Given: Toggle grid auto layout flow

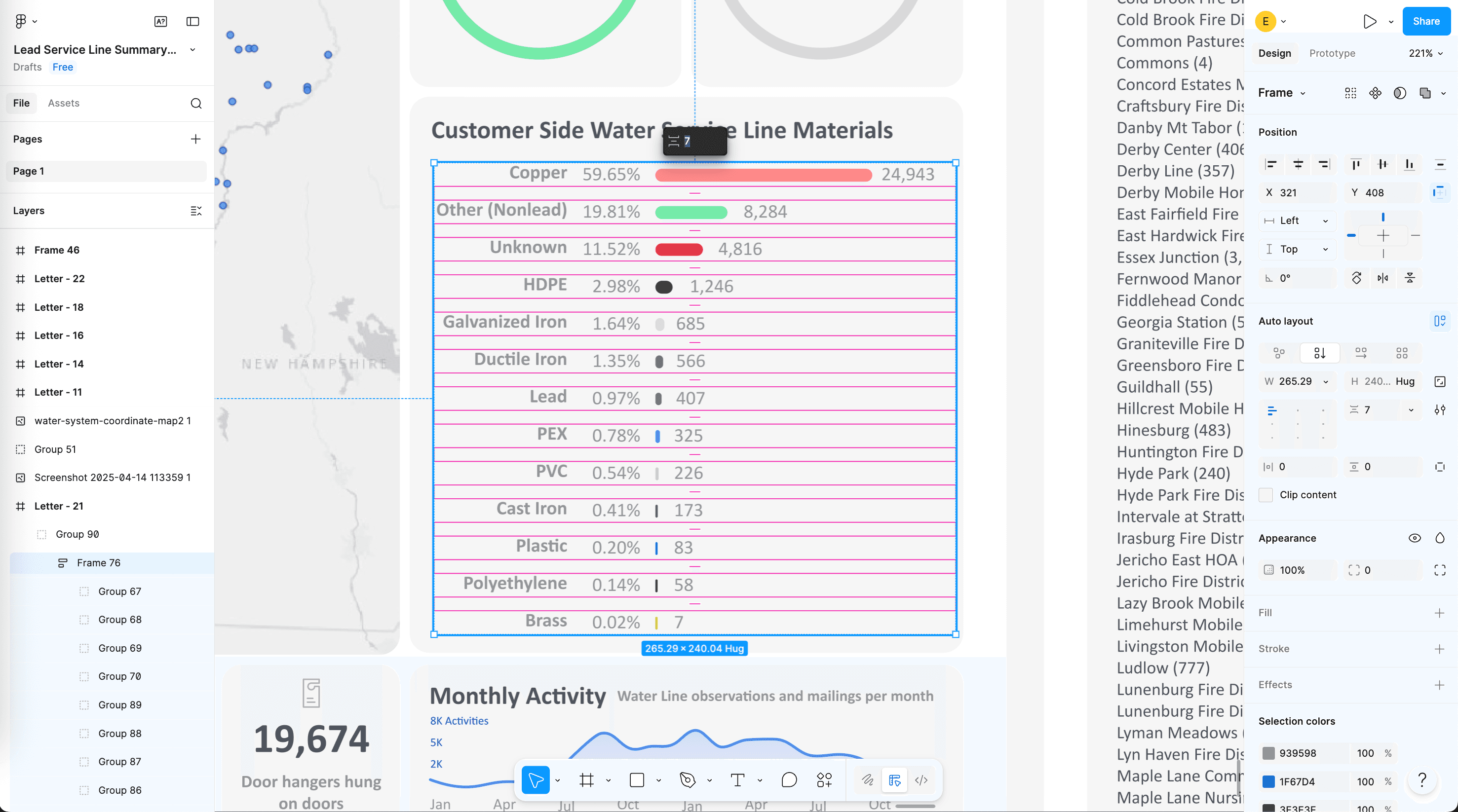Looking at the screenshot, I should pos(1401,353).
